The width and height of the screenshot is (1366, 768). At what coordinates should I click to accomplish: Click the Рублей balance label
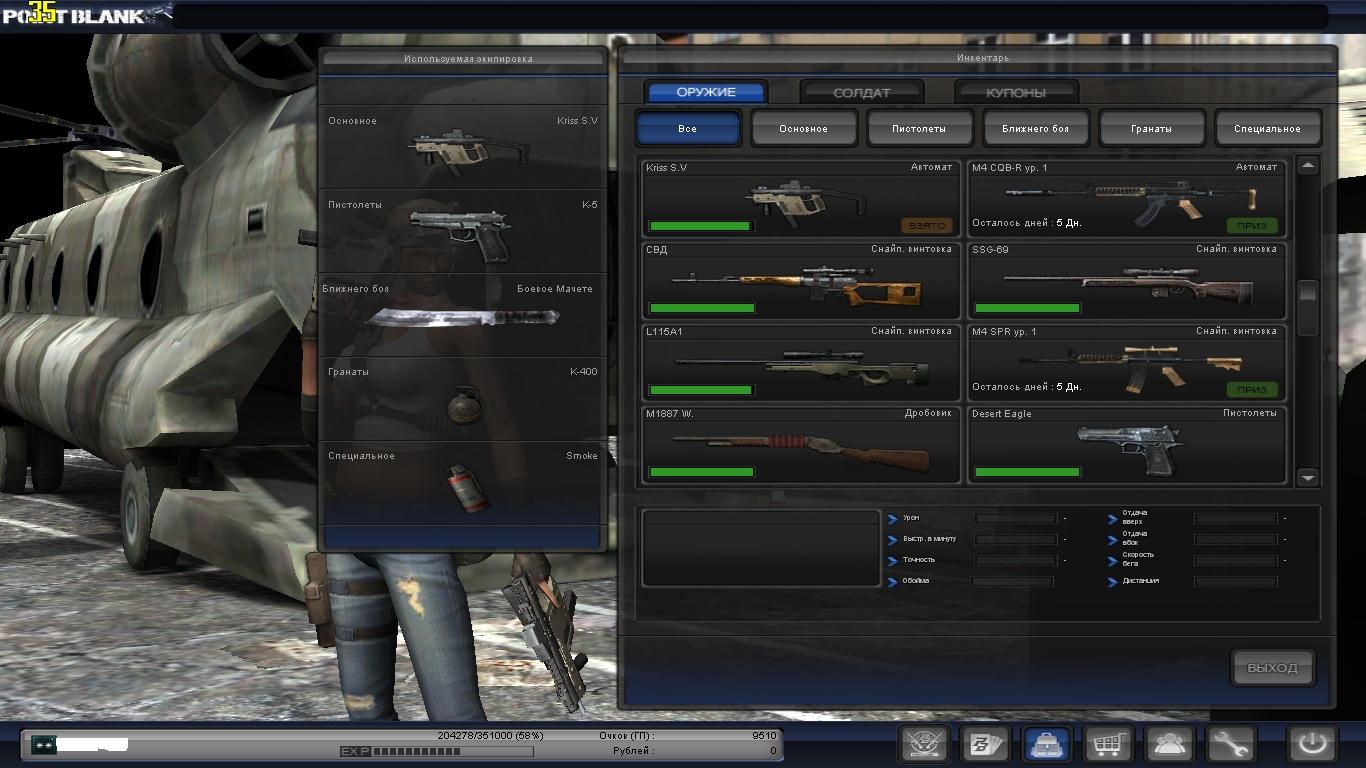pyautogui.click(x=634, y=750)
